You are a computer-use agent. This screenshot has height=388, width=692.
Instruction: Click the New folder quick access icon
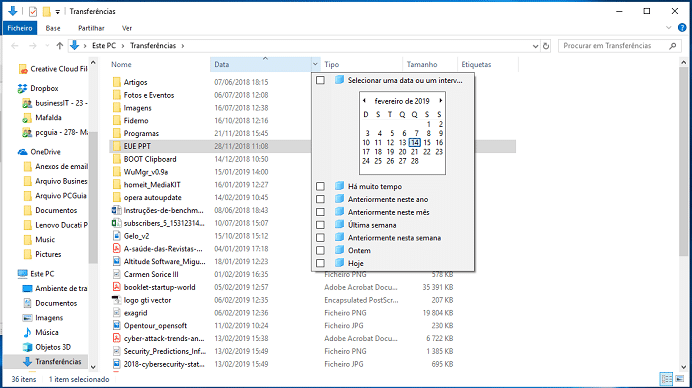[46, 11]
